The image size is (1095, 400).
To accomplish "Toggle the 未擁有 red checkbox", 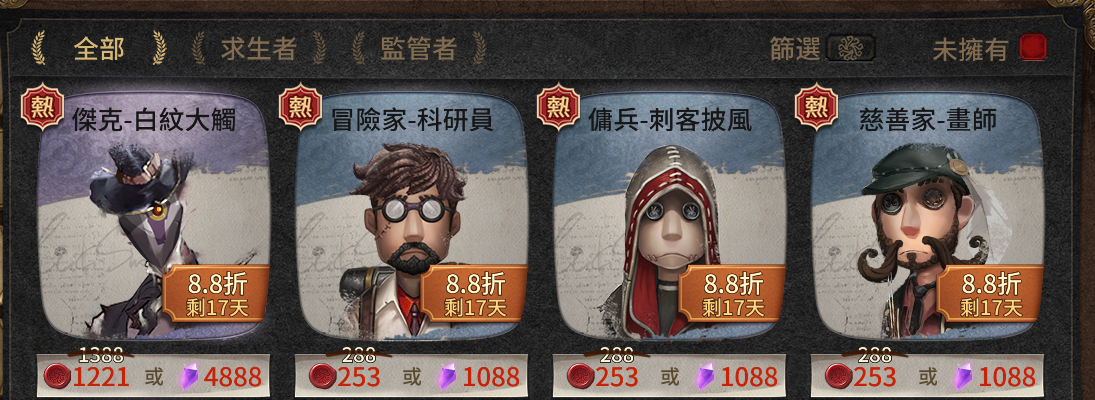I will coord(1033,48).
